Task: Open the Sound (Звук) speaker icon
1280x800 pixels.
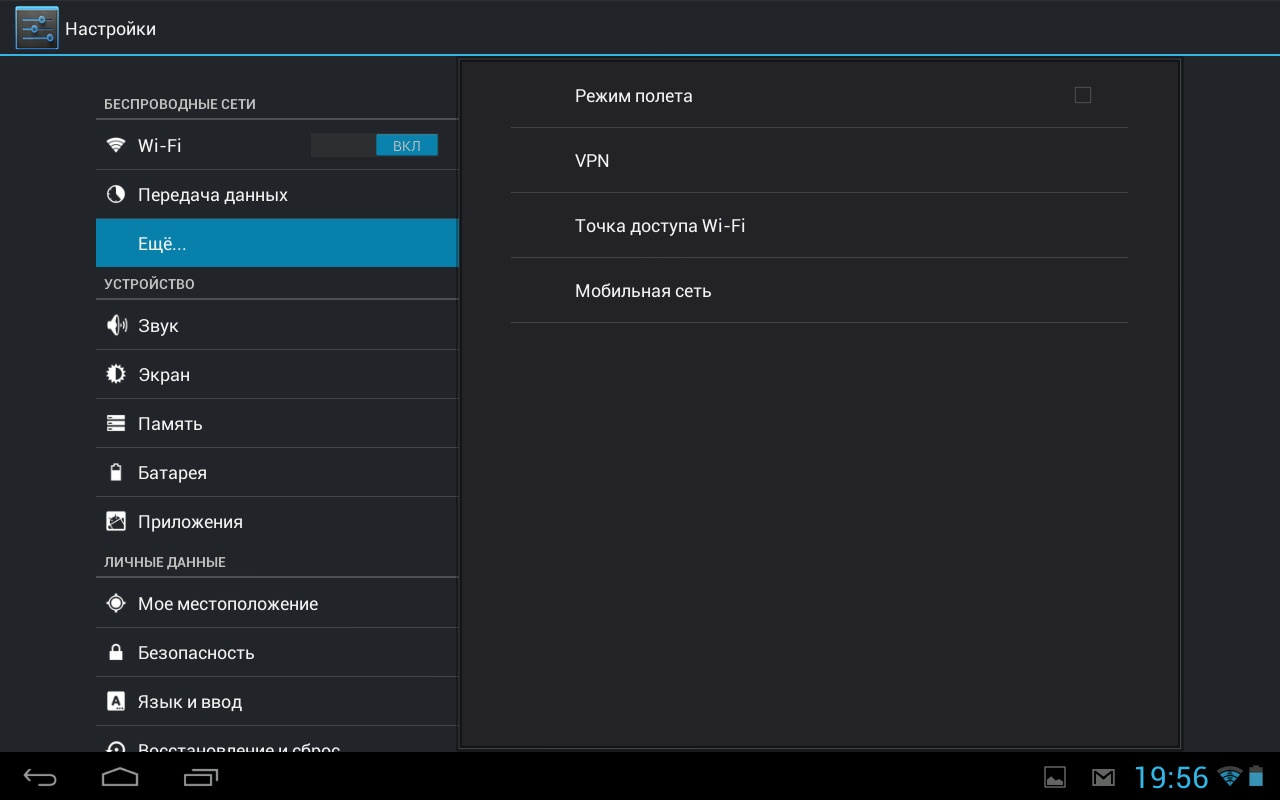Action: click(117, 326)
